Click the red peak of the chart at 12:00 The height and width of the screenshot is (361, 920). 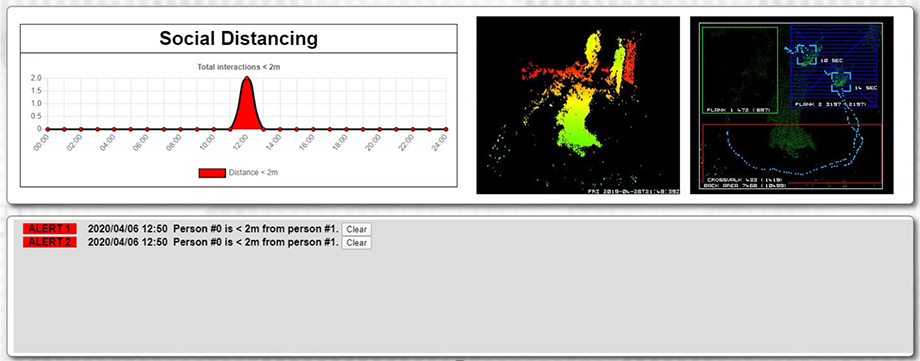(246, 106)
